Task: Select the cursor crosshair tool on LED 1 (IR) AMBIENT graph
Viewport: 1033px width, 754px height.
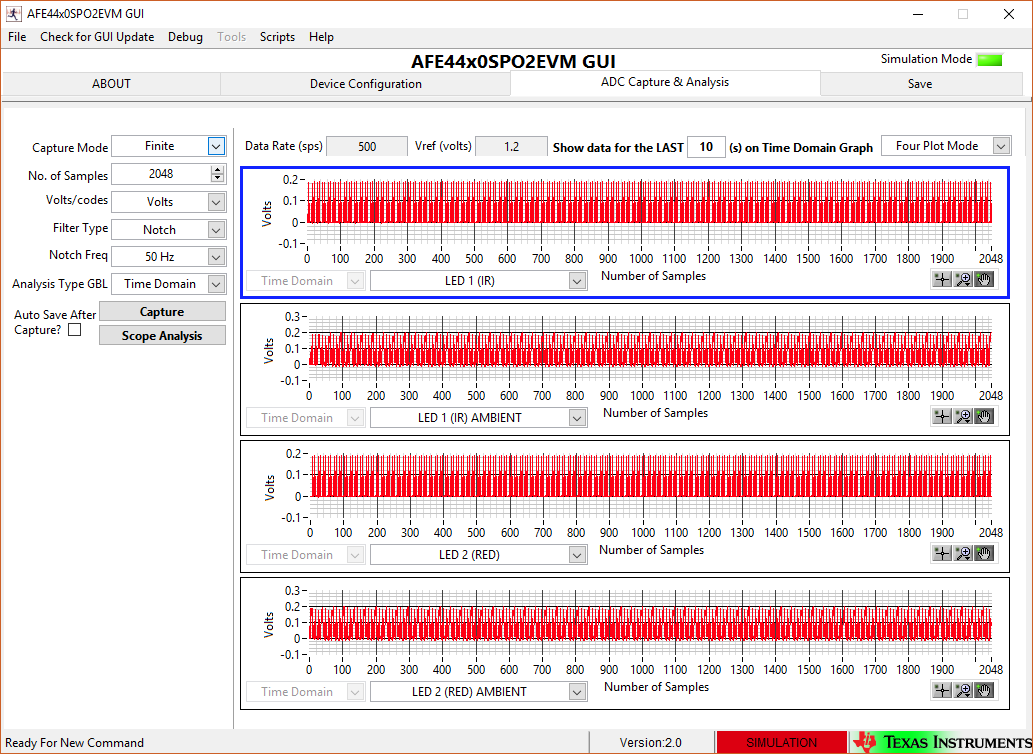Action: tap(942, 416)
